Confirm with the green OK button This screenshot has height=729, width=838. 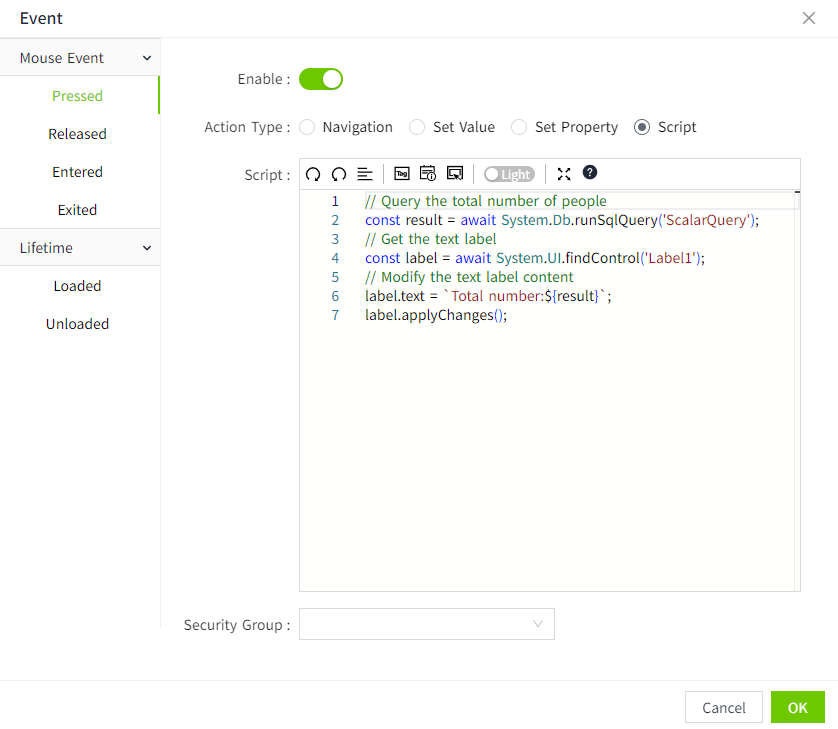797,707
